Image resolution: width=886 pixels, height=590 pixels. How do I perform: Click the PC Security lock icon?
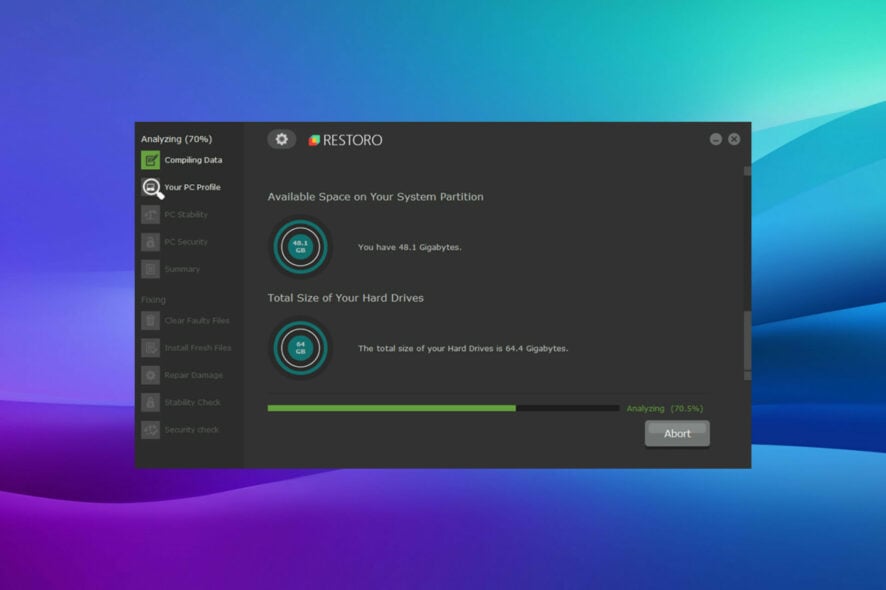pos(150,242)
